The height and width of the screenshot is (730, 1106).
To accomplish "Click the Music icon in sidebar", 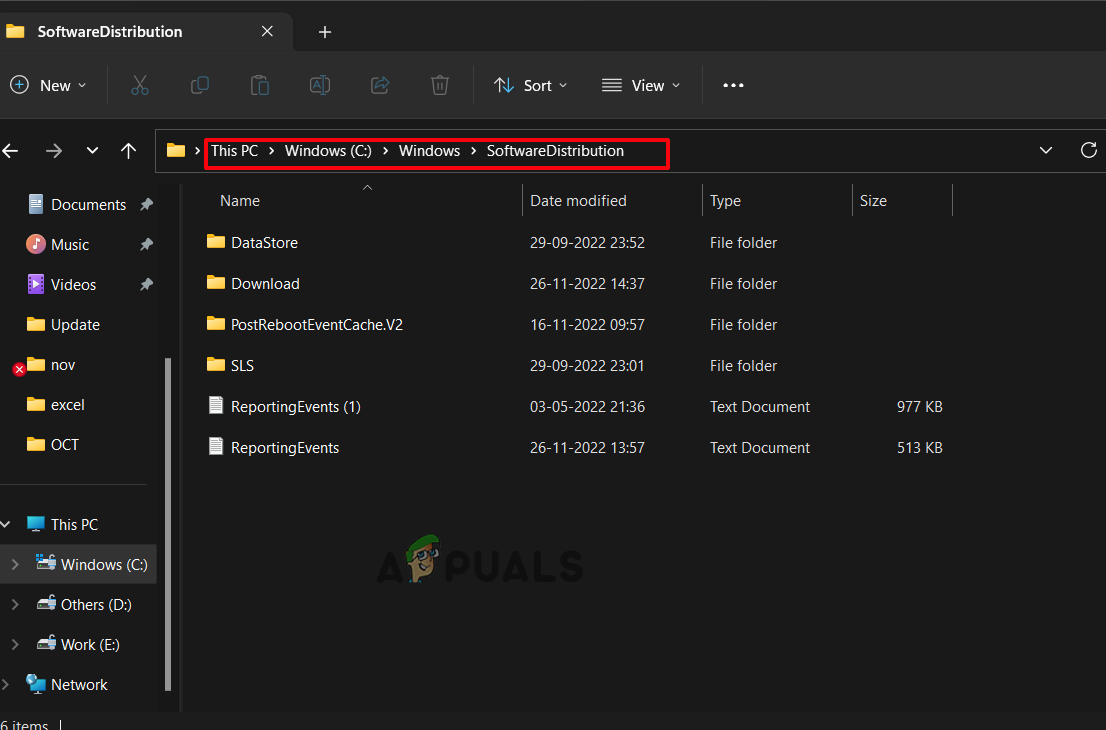I will click(35, 244).
